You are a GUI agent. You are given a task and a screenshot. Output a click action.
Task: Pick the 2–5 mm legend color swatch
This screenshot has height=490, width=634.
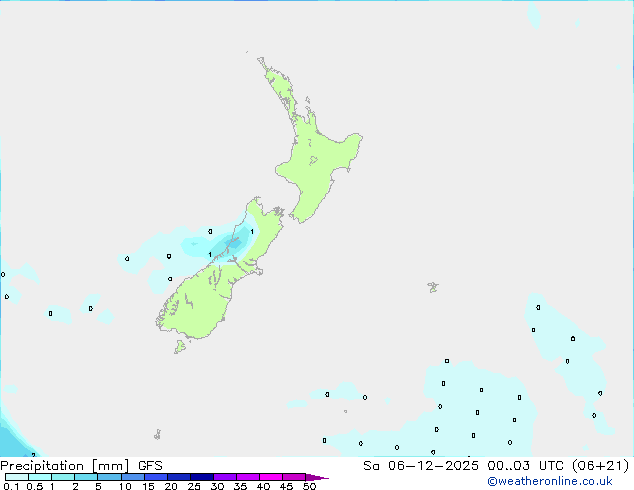click(86, 477)
